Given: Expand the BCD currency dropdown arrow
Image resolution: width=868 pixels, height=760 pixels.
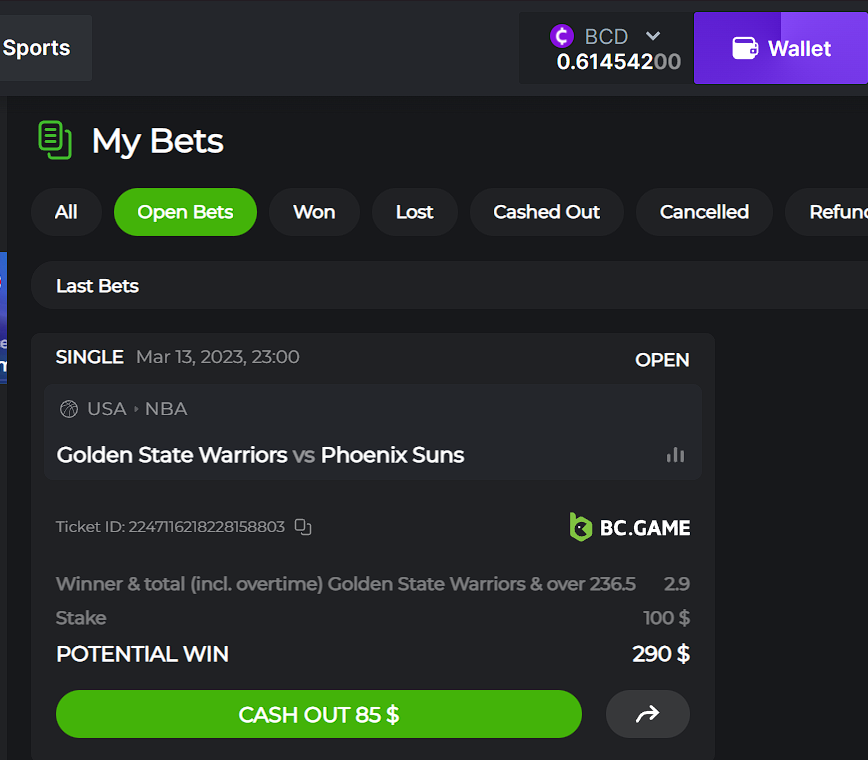Looking at the screenshot, I should click(x=653, y=36).
